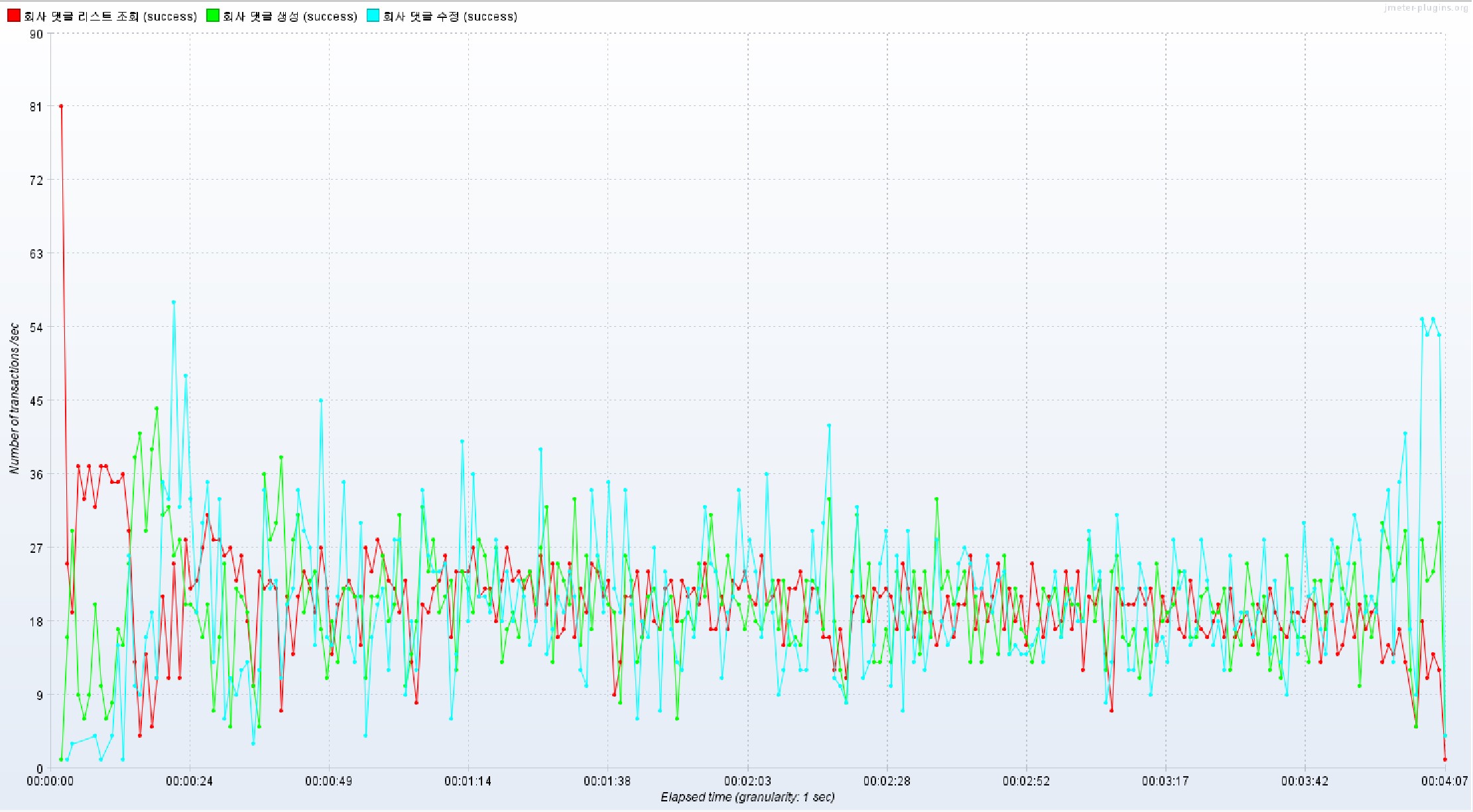Click the 90 value on the y-axis
Screen dimensions: 1473x812
click(x=36, y=34)
